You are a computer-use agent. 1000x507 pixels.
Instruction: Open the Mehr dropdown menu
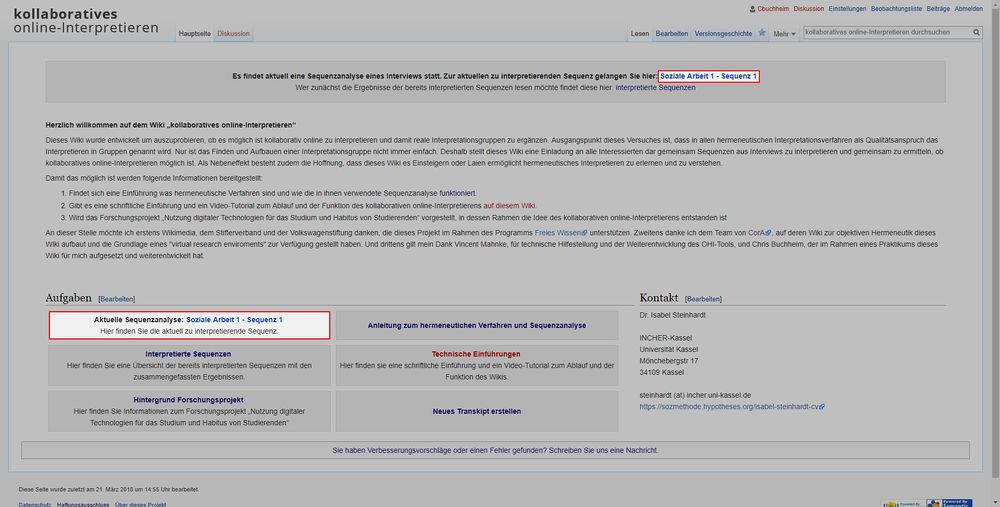click(x=784, y=34)
